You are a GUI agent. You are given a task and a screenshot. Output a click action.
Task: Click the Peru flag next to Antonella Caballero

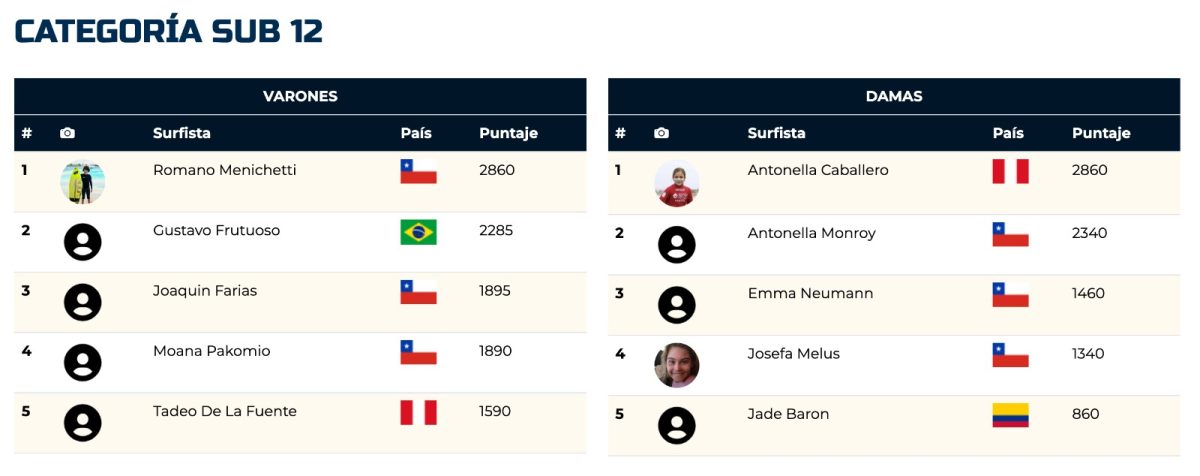(1010, 172)
